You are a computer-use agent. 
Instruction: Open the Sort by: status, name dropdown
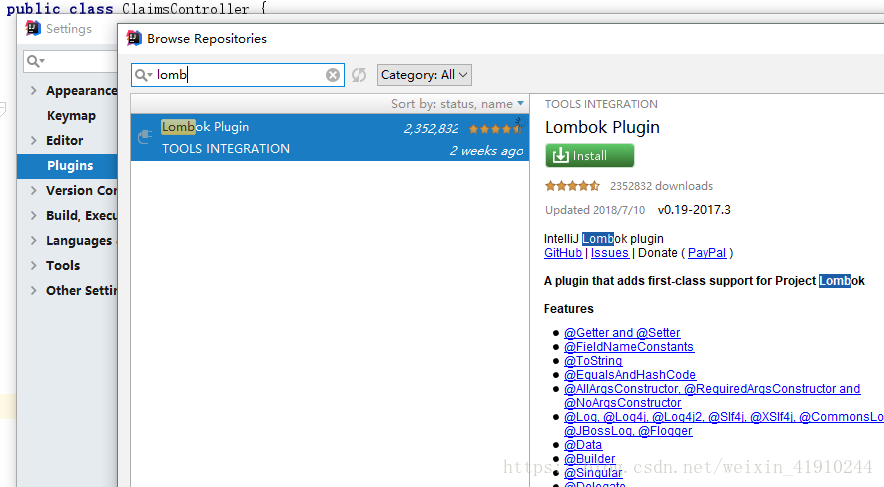click(x=457, y=104)
